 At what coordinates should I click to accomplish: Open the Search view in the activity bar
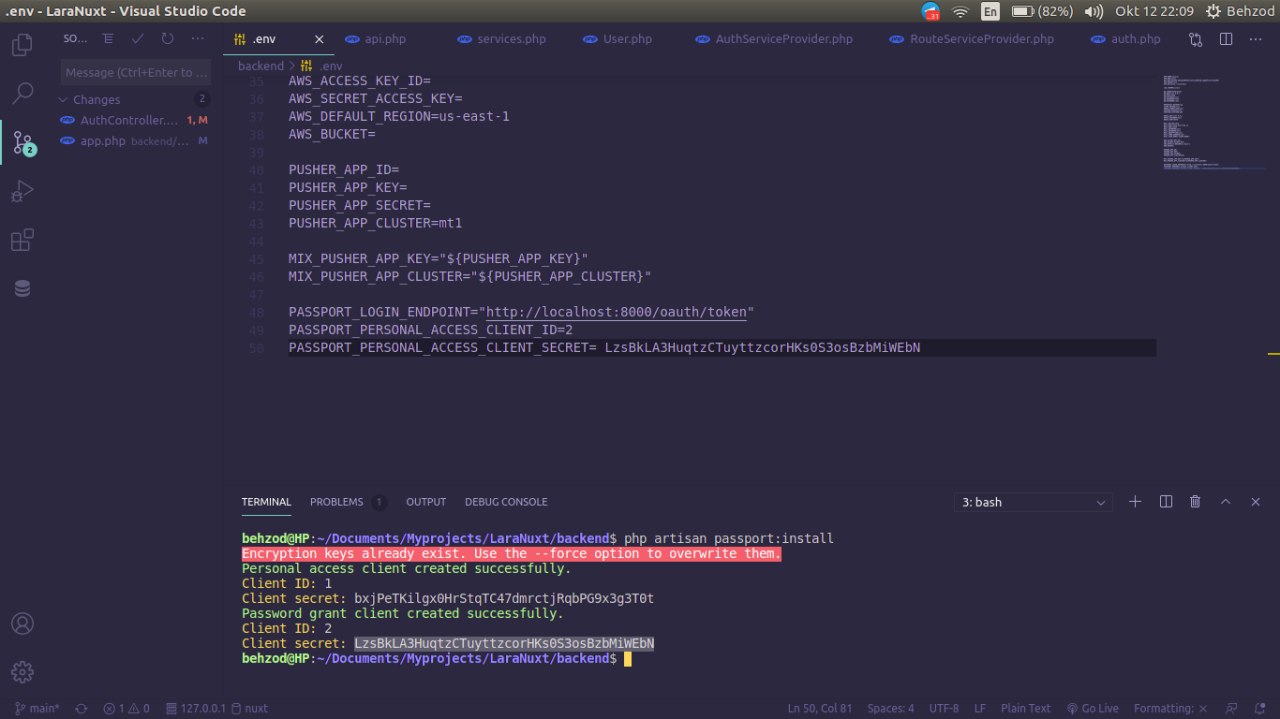click(x=22, y=94)
